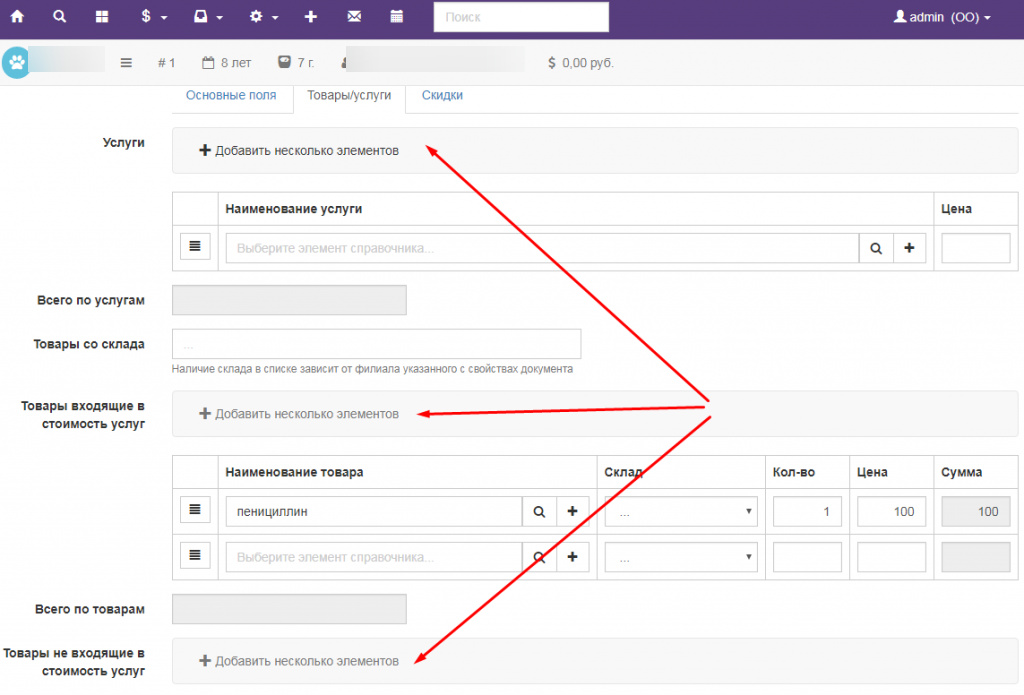This screenshot has height=695, width=1024.
Task: Click plus icon in empty product row
Action: point(573,557)
